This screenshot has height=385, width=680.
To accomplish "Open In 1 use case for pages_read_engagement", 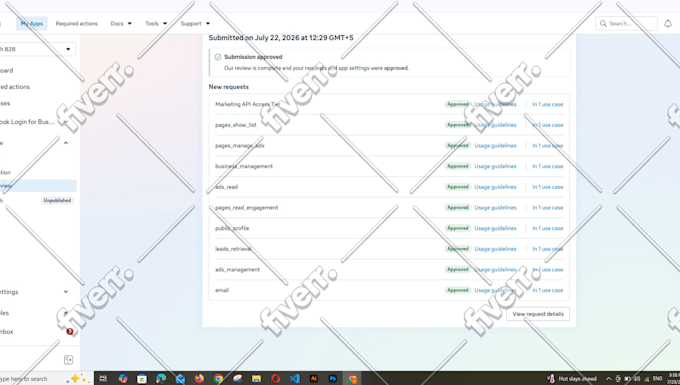I will (x=548, y=208).
